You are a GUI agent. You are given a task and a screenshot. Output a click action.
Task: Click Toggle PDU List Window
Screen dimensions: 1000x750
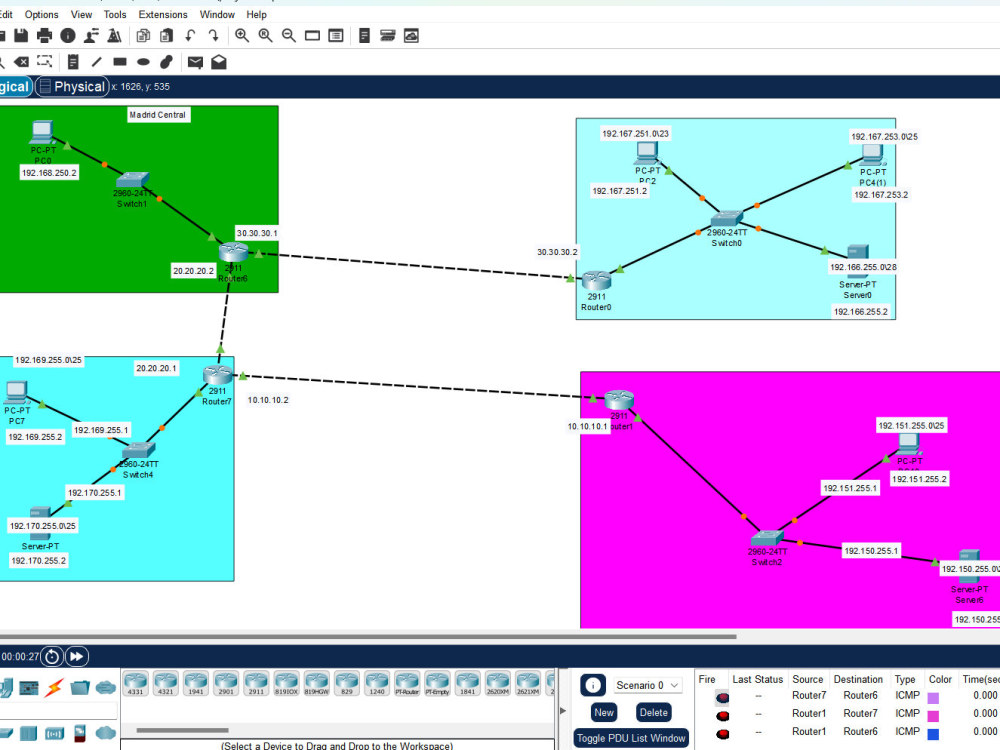pyautogui.click(x=631, y=738)
